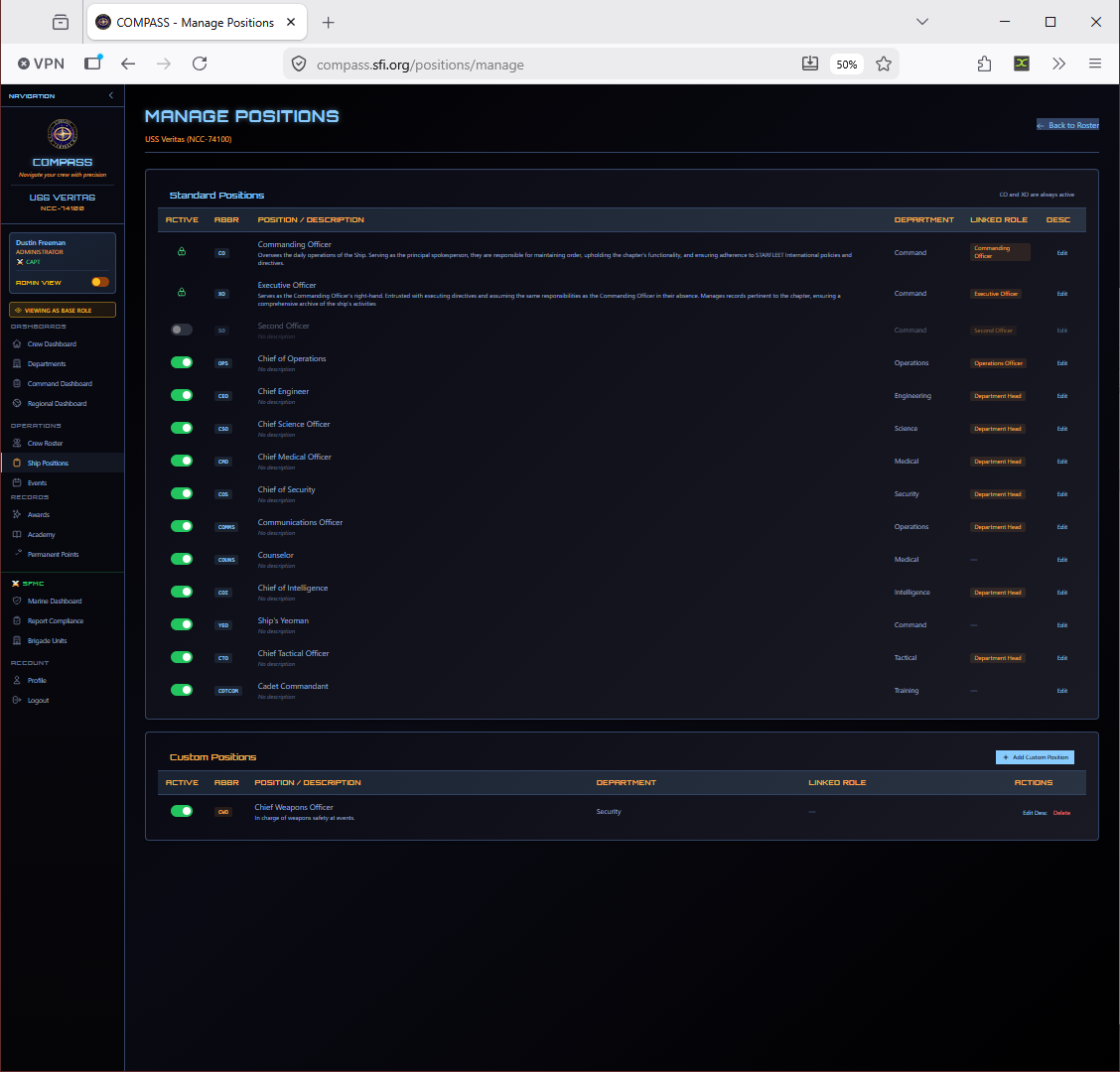Edit Desc for Chief Weapons Officer
Screen dimensions: 1120x1072
point(1035,813)
